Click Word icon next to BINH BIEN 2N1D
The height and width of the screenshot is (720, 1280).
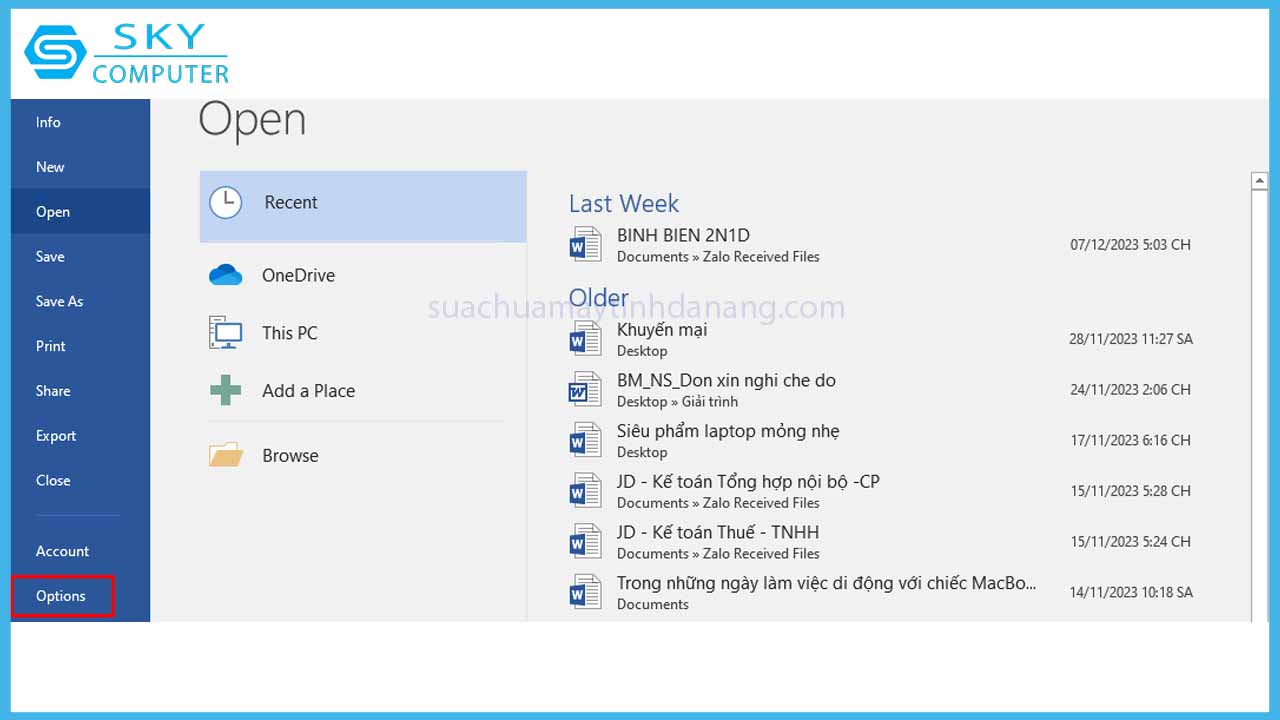tap(585, 245)
